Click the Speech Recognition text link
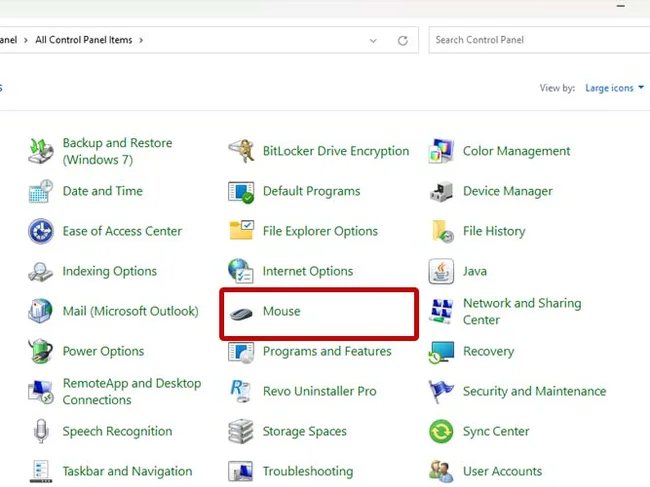 pos(117,431)
